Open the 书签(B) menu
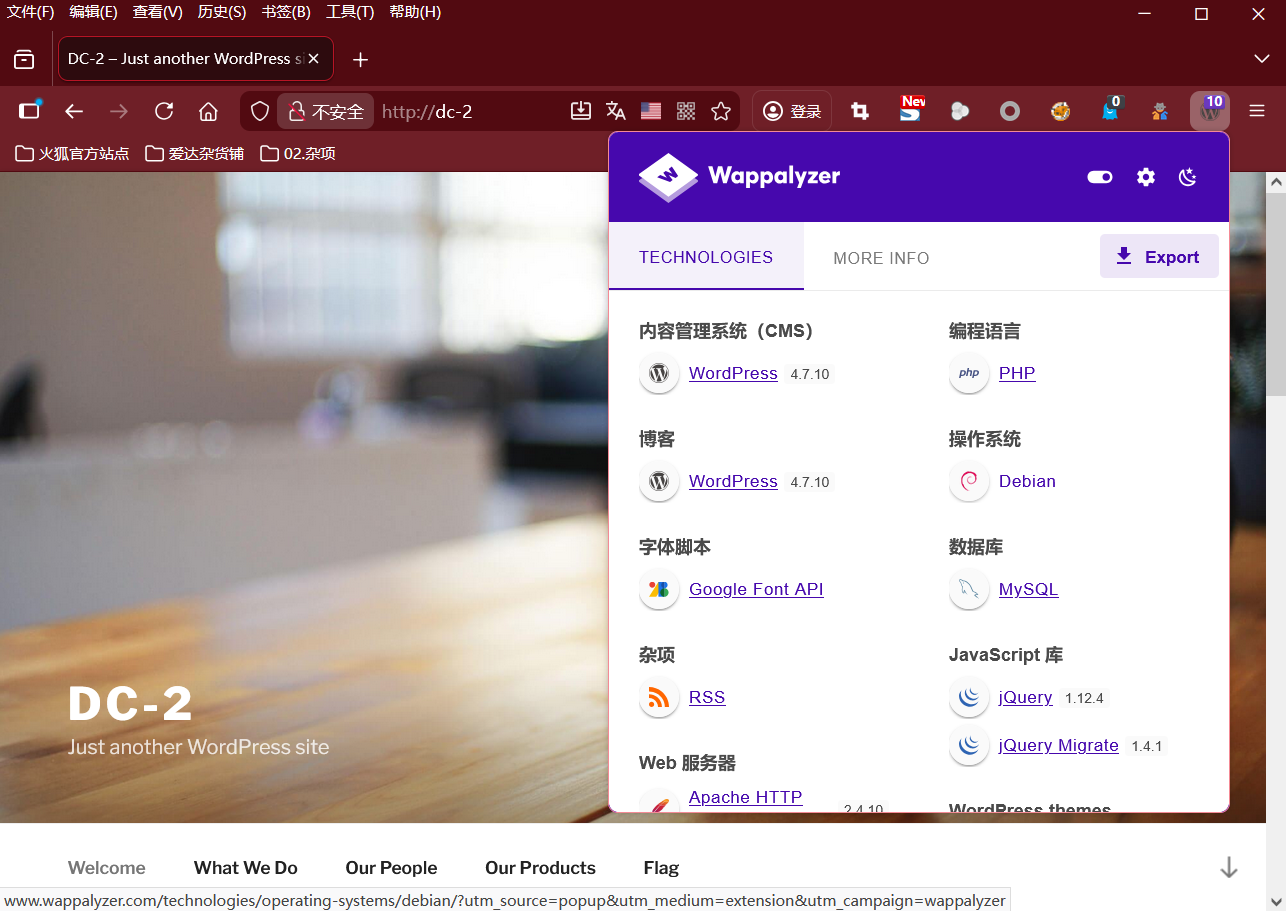Viewport: 1286px width, 911px height. tap(286, 12)
